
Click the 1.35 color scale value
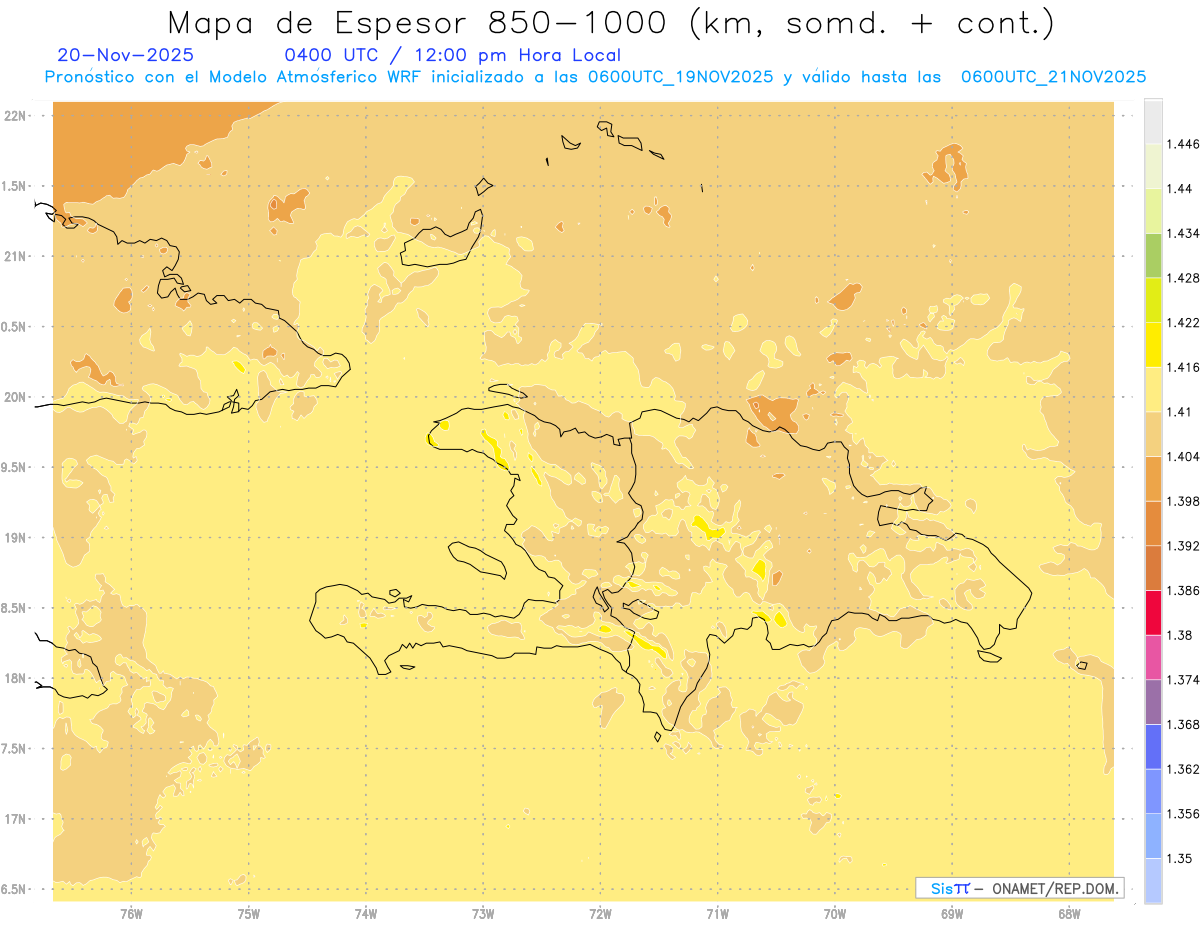pyautogui.click(x=1179, y=859)
